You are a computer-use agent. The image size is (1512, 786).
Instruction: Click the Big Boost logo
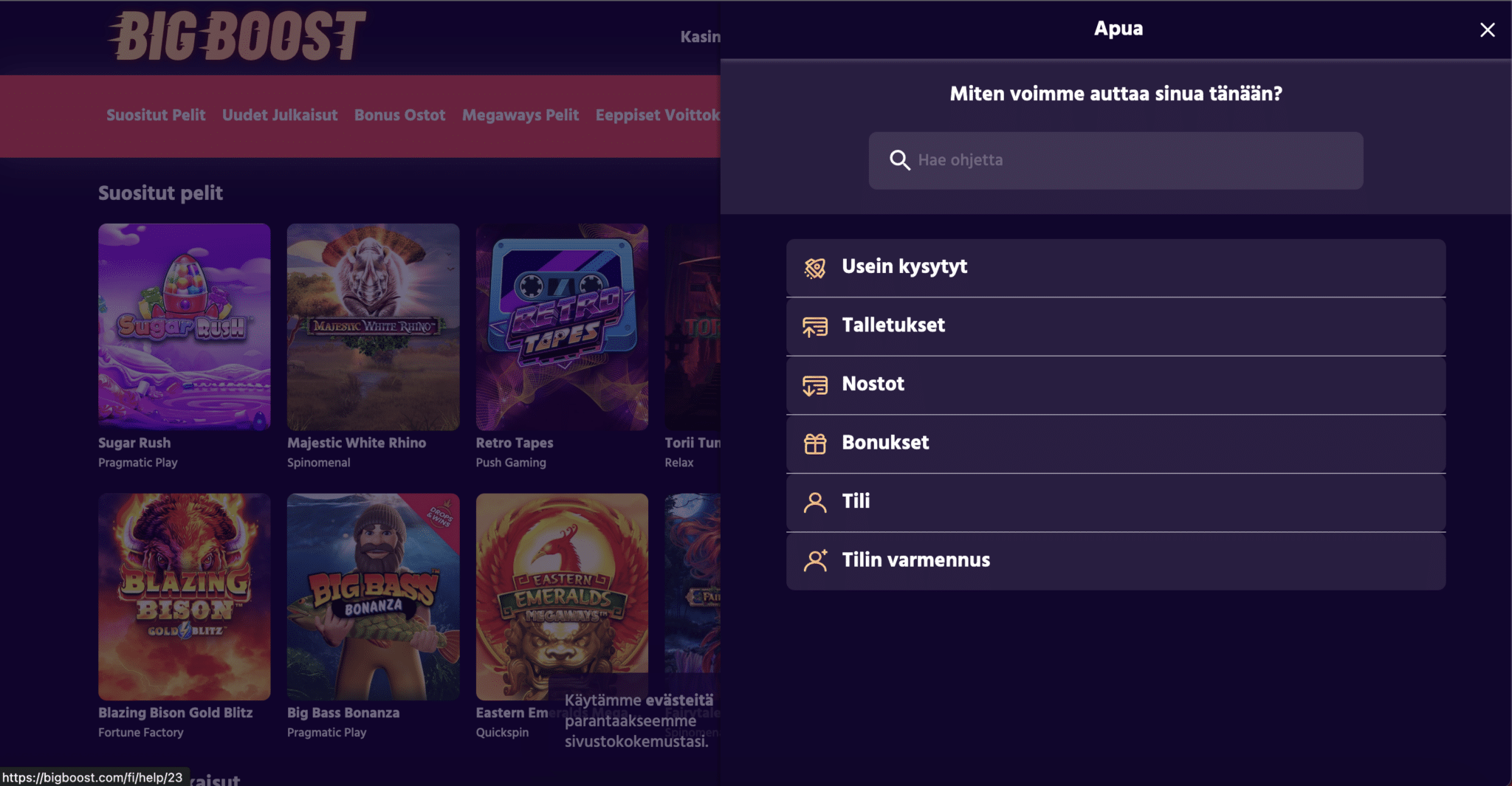pyautogui.click(x=237, y=35)
